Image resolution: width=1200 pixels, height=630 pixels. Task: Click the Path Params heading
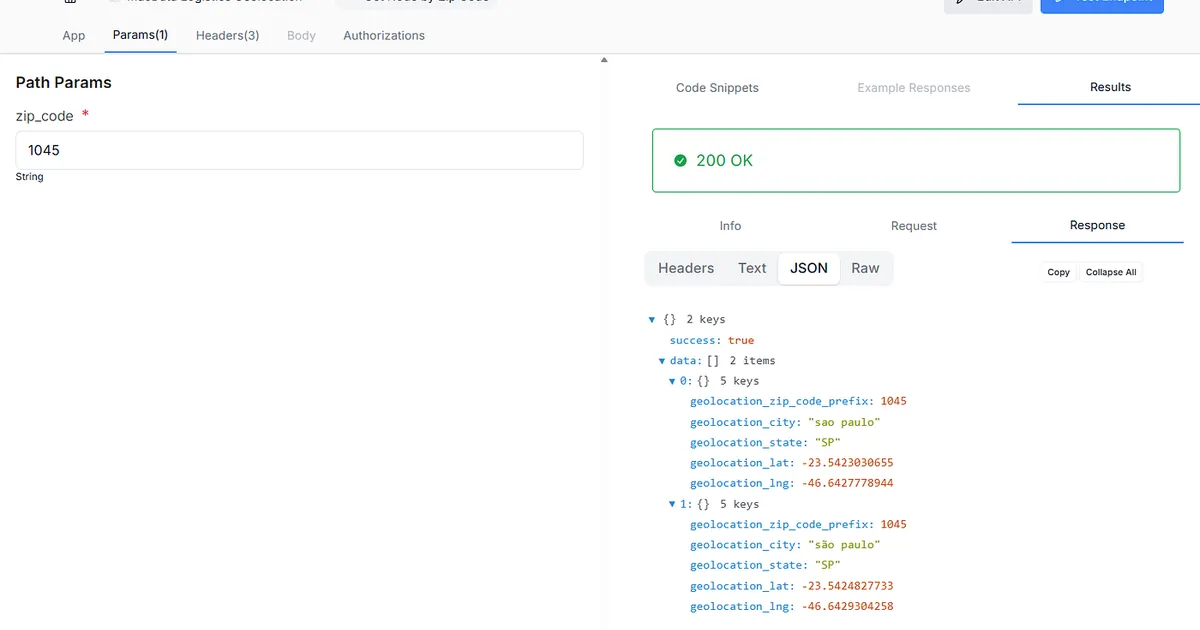pyautogui.click(x=64, y=82)
